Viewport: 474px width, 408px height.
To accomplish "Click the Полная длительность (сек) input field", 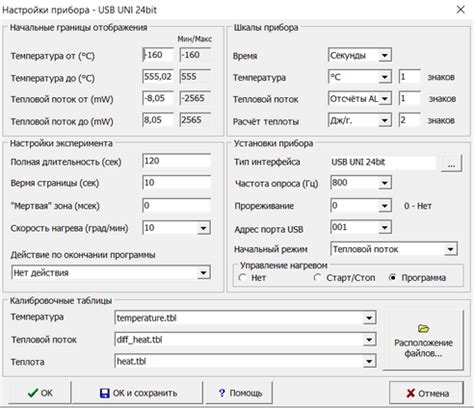I will (x=176, y=161).
